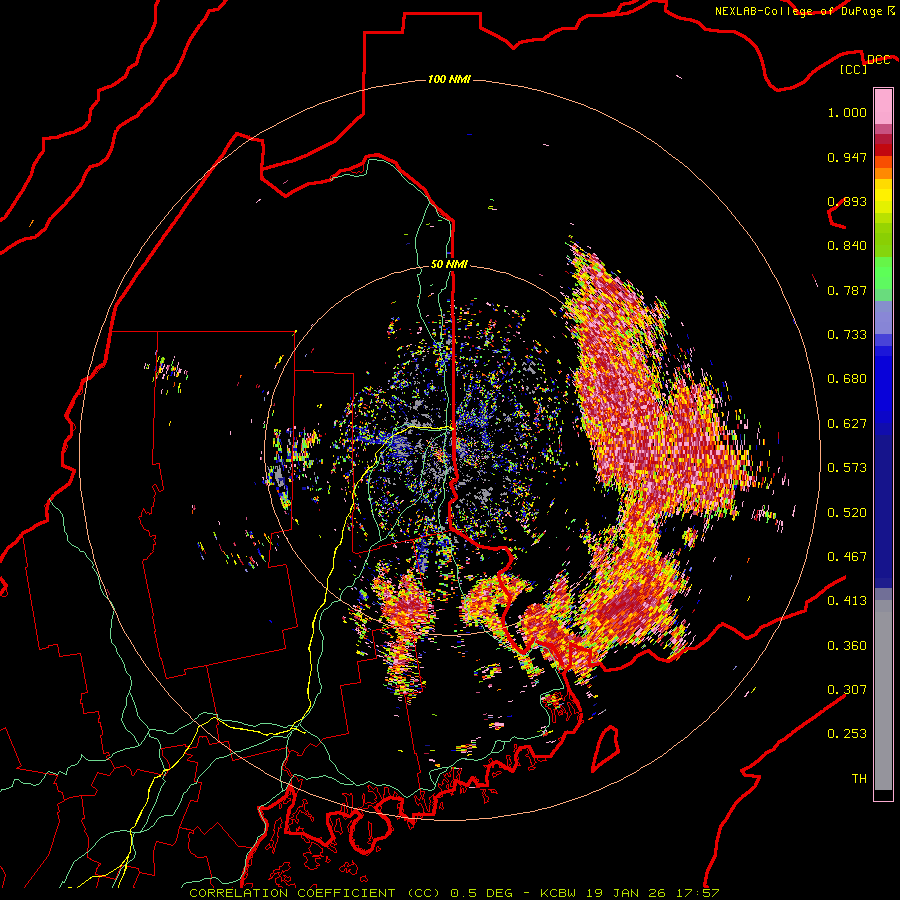Click the 0.840 legend value
The width and height of the screenshot is (900, 900).
[x=847, y=246]
